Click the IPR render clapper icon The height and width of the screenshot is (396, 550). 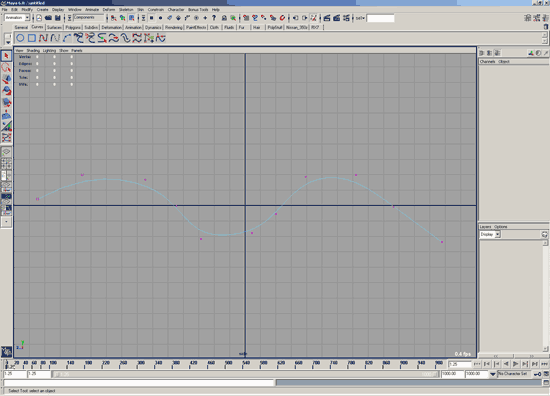coord(336,18)
